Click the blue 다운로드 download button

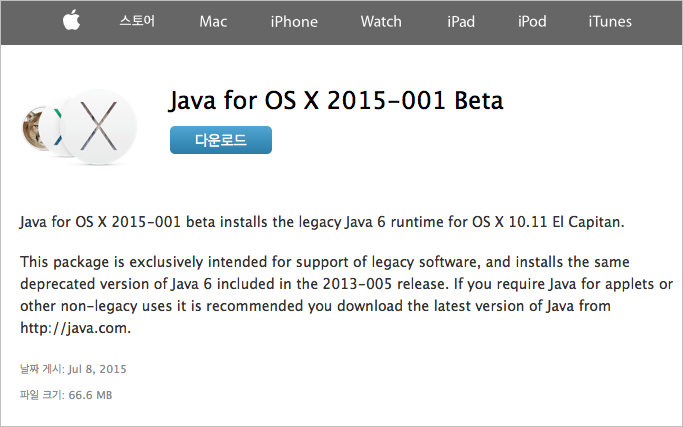pos(221,140)
